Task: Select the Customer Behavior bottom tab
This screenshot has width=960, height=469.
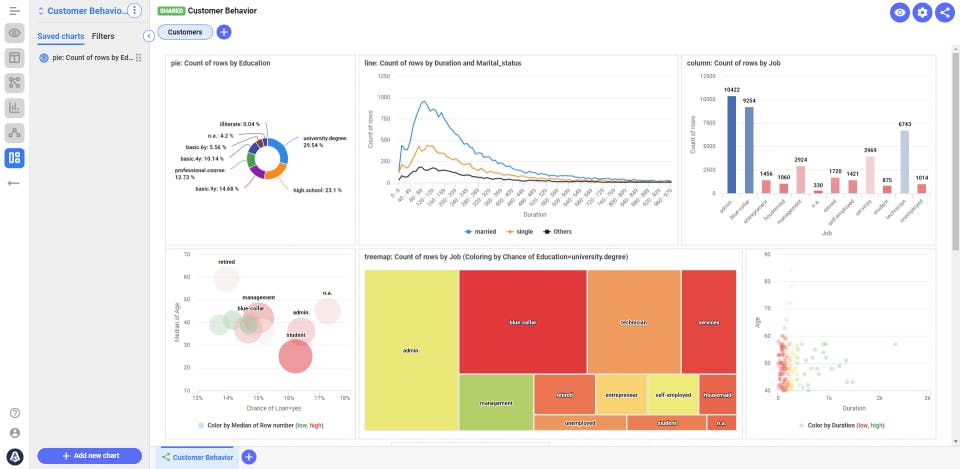Action: click(198, 457)
